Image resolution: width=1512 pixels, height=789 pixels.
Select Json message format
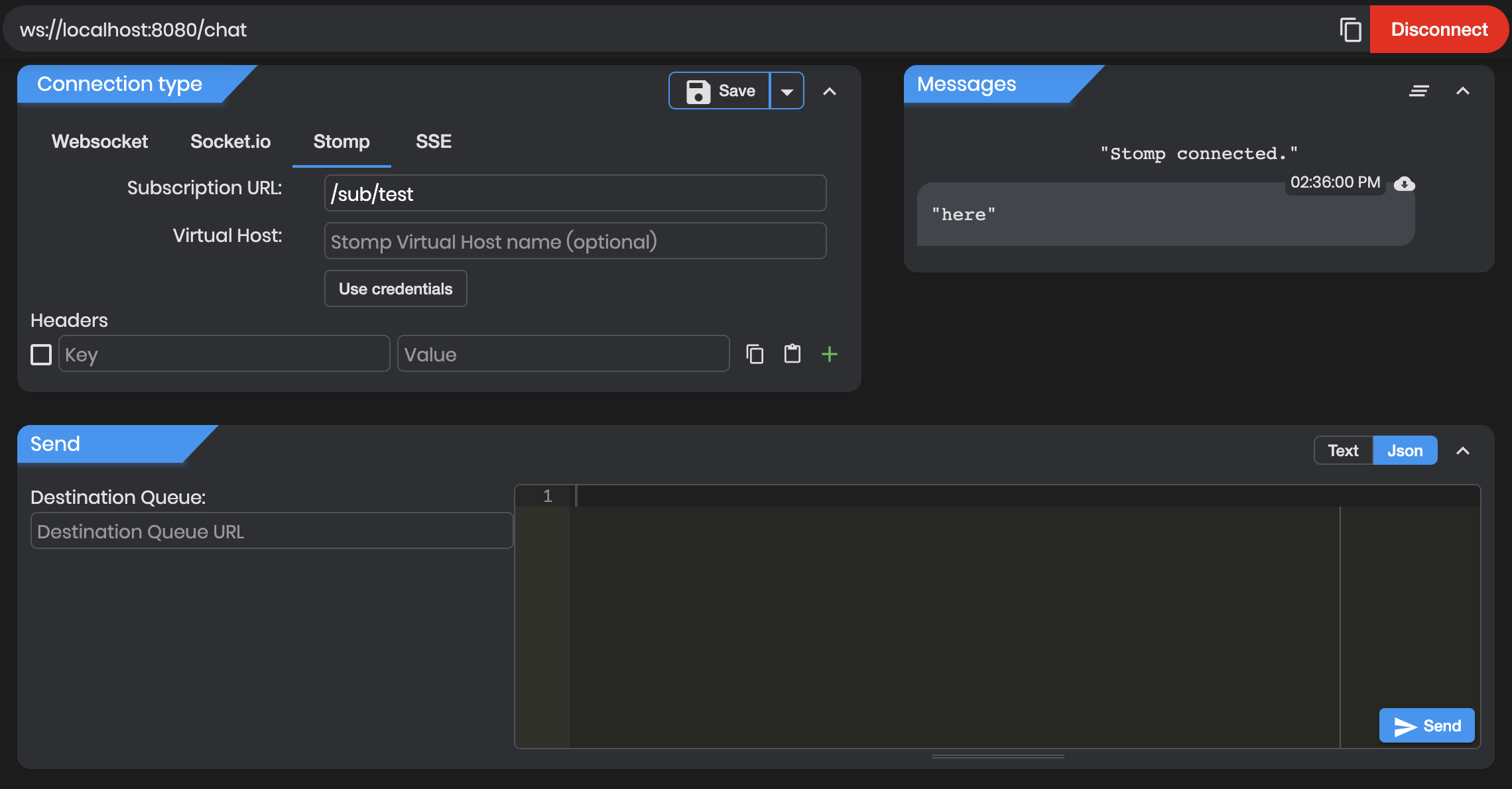1405,451
